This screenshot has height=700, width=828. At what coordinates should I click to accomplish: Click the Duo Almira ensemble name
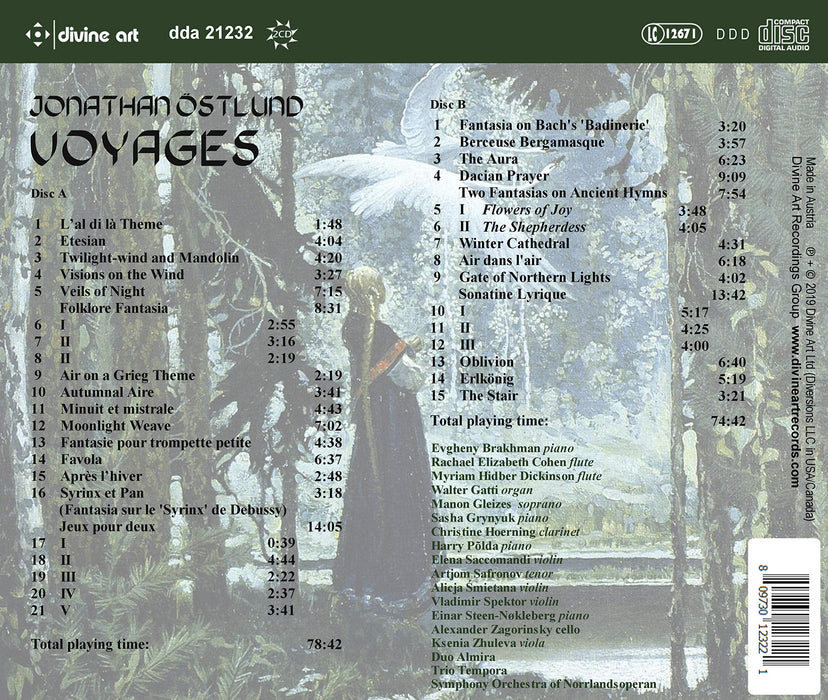pyautogui.click(x=463, y=657)
